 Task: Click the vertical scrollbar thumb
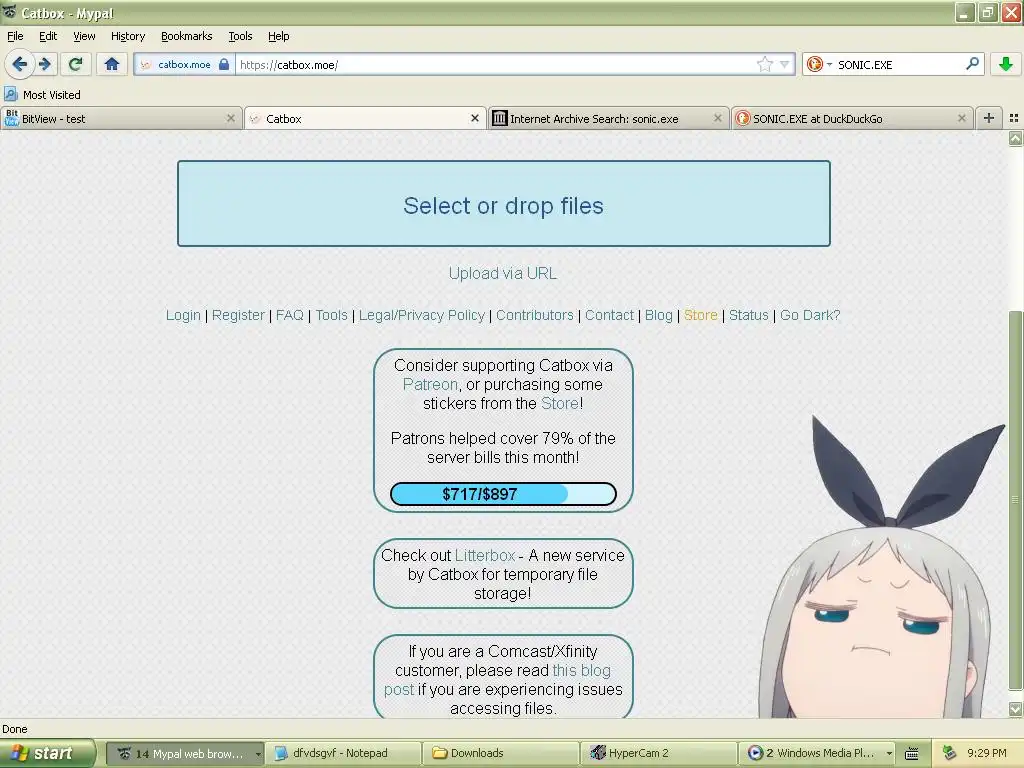[x=1014, y=500]
